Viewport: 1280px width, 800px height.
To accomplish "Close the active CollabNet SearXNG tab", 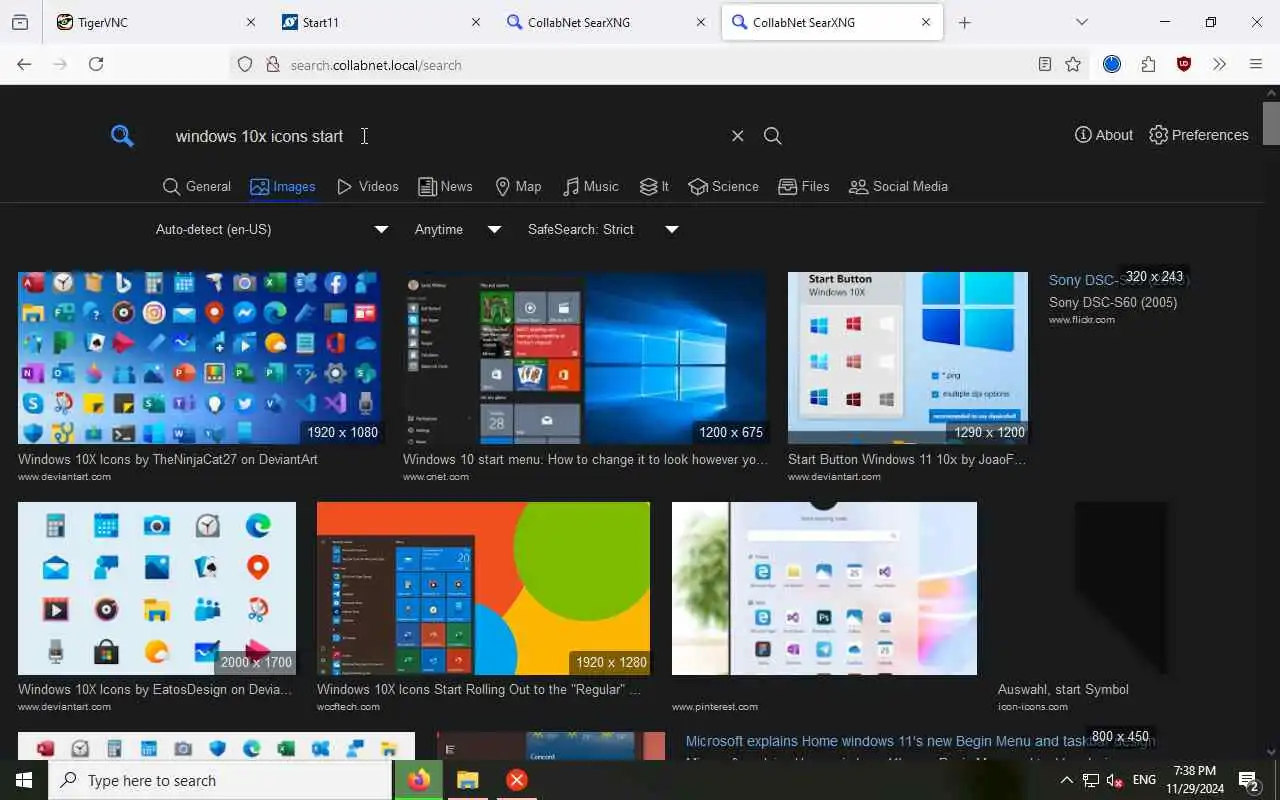I will 926,22.
